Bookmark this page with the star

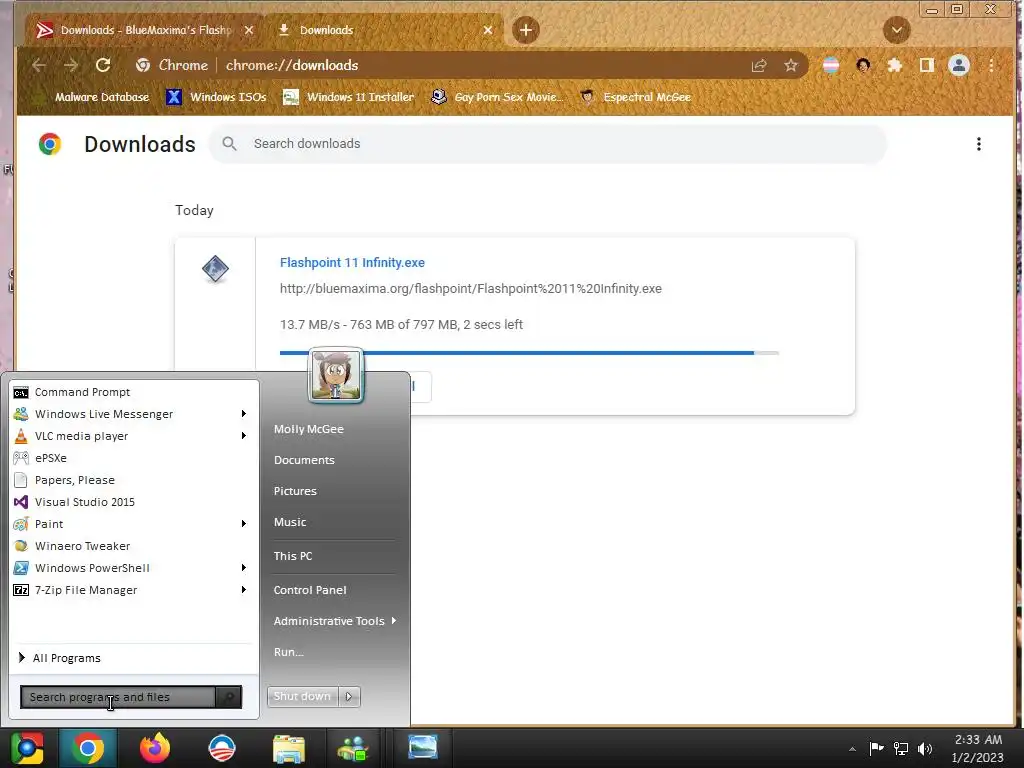[791, 65]
